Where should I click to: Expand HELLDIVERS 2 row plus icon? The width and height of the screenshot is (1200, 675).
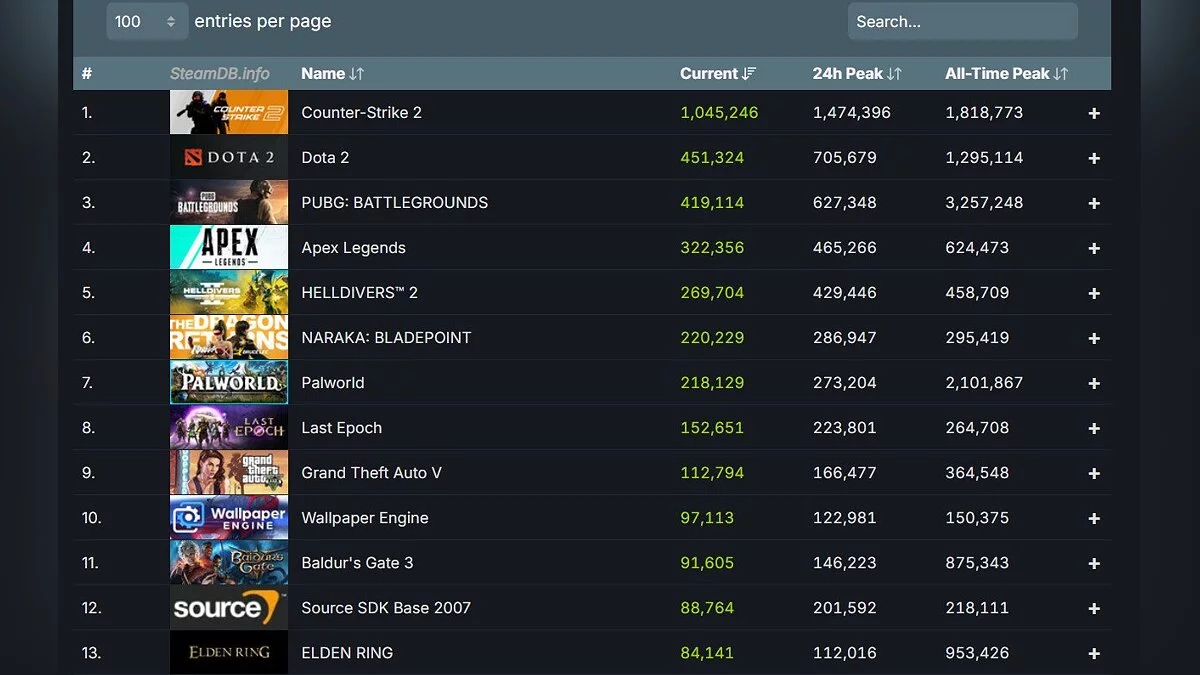coord(1094,293)
